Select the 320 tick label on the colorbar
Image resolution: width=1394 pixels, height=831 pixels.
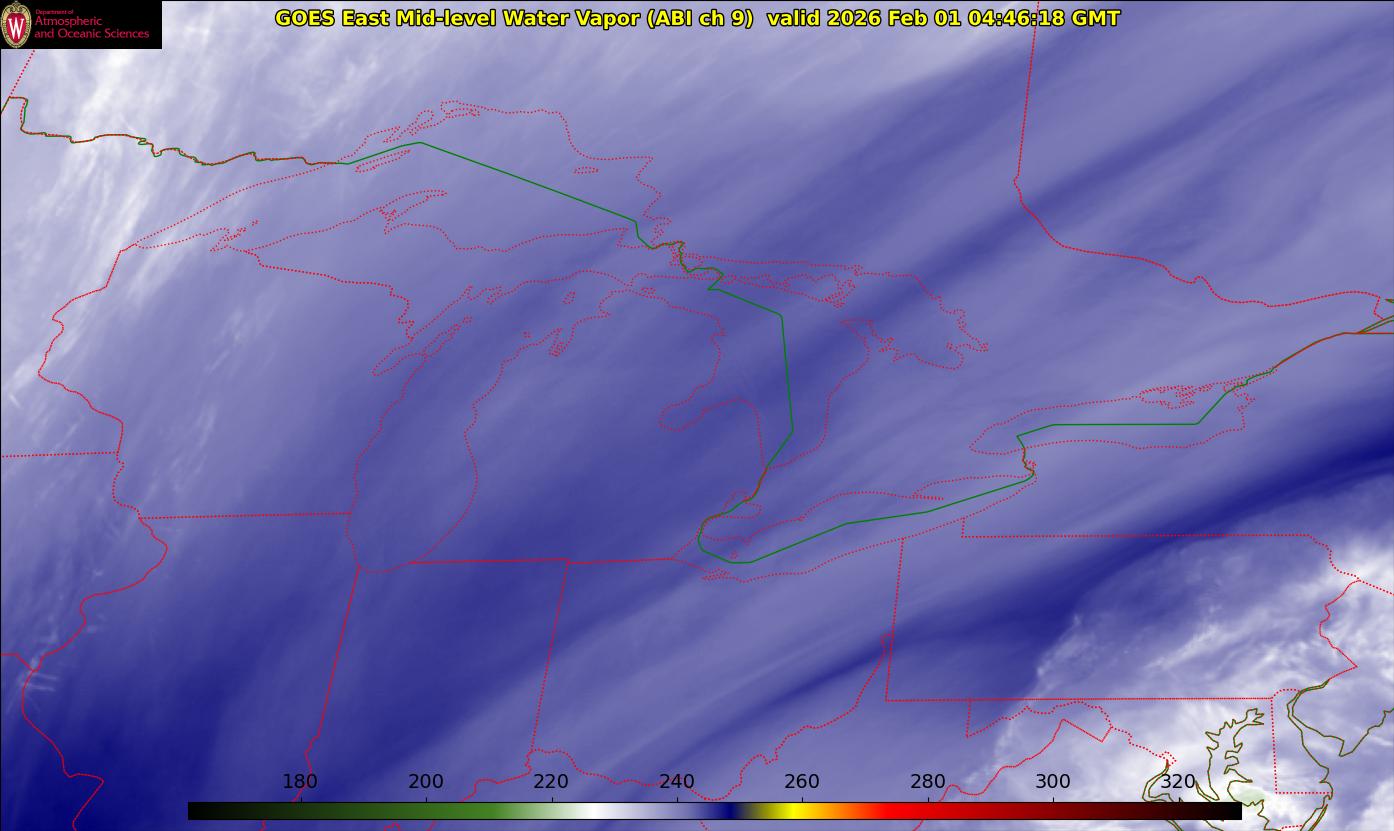[x=1178, y=782]
